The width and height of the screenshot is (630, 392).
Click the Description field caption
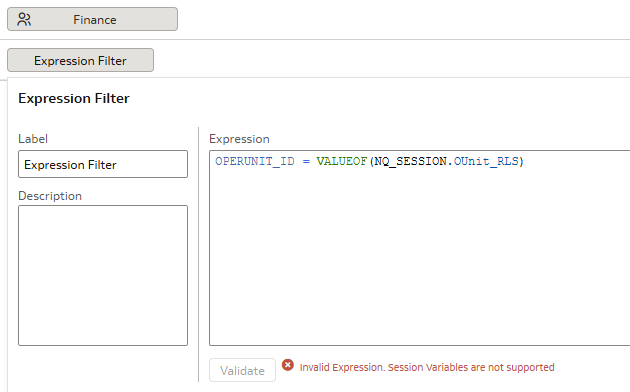[x=50, y=196]
